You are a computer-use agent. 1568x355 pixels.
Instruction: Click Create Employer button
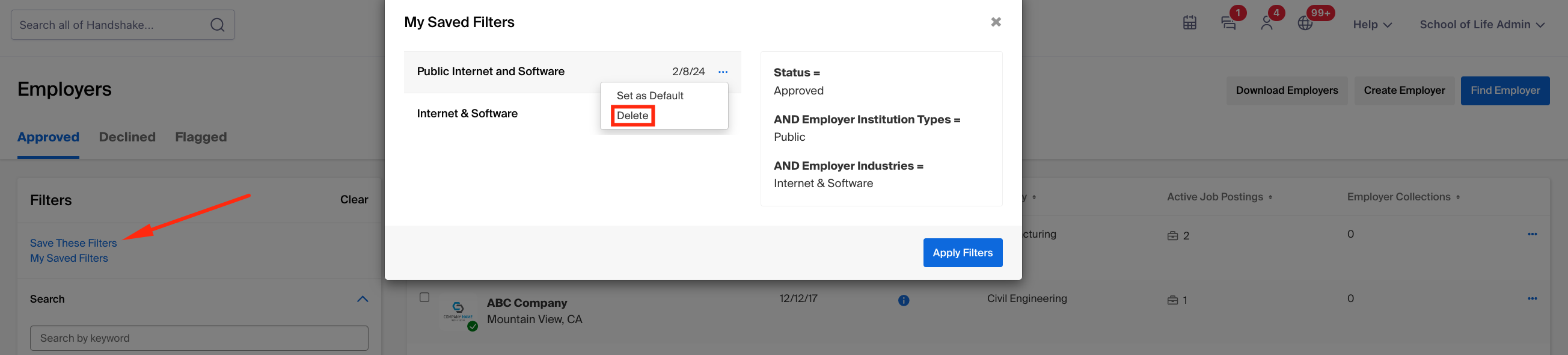tap(1404, 91)
